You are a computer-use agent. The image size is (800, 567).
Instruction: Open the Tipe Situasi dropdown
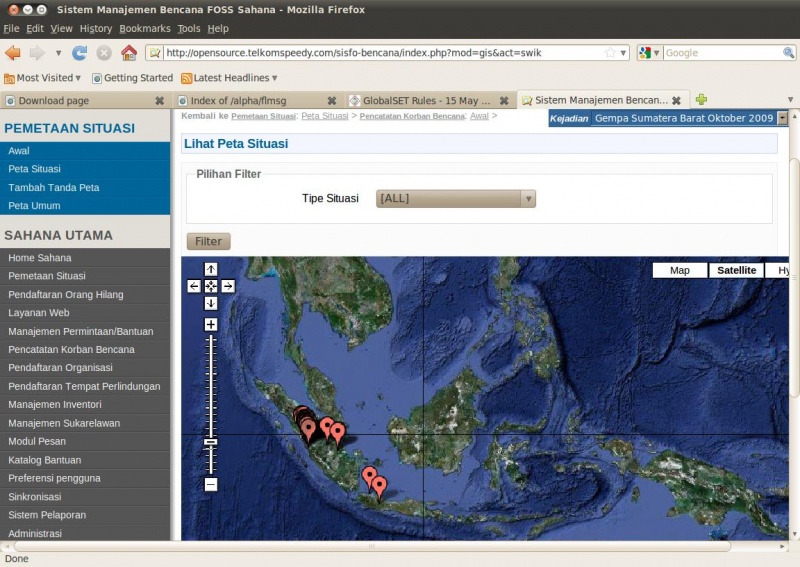[x=456, y=198]
